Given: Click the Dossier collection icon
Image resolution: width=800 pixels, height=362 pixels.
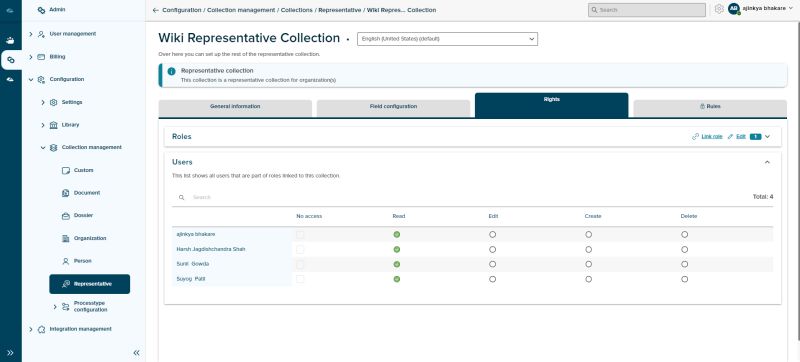Looking at the screenshot, I should pos(65,216).
